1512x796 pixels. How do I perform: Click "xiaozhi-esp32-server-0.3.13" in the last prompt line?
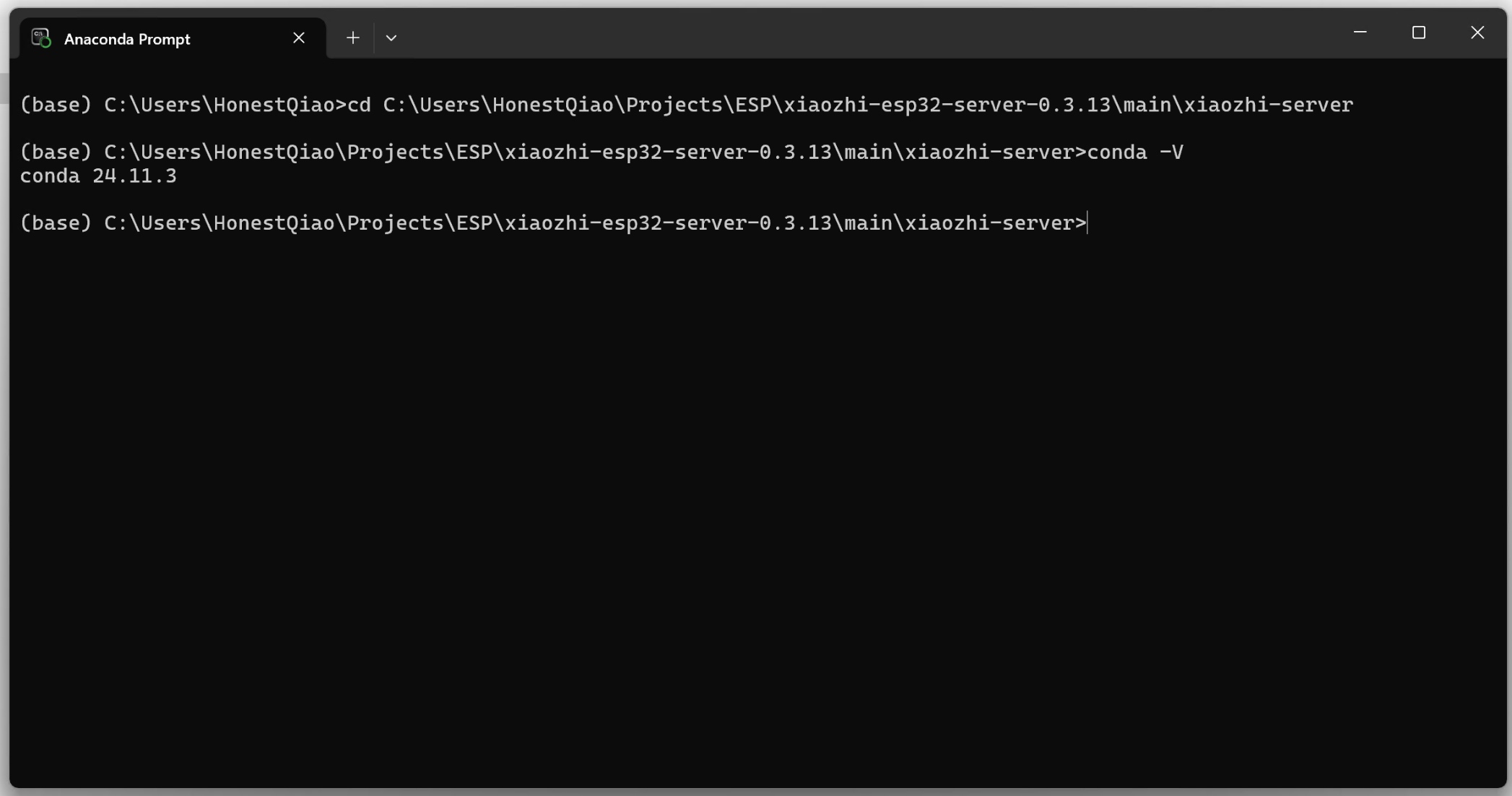click(668, 222)
